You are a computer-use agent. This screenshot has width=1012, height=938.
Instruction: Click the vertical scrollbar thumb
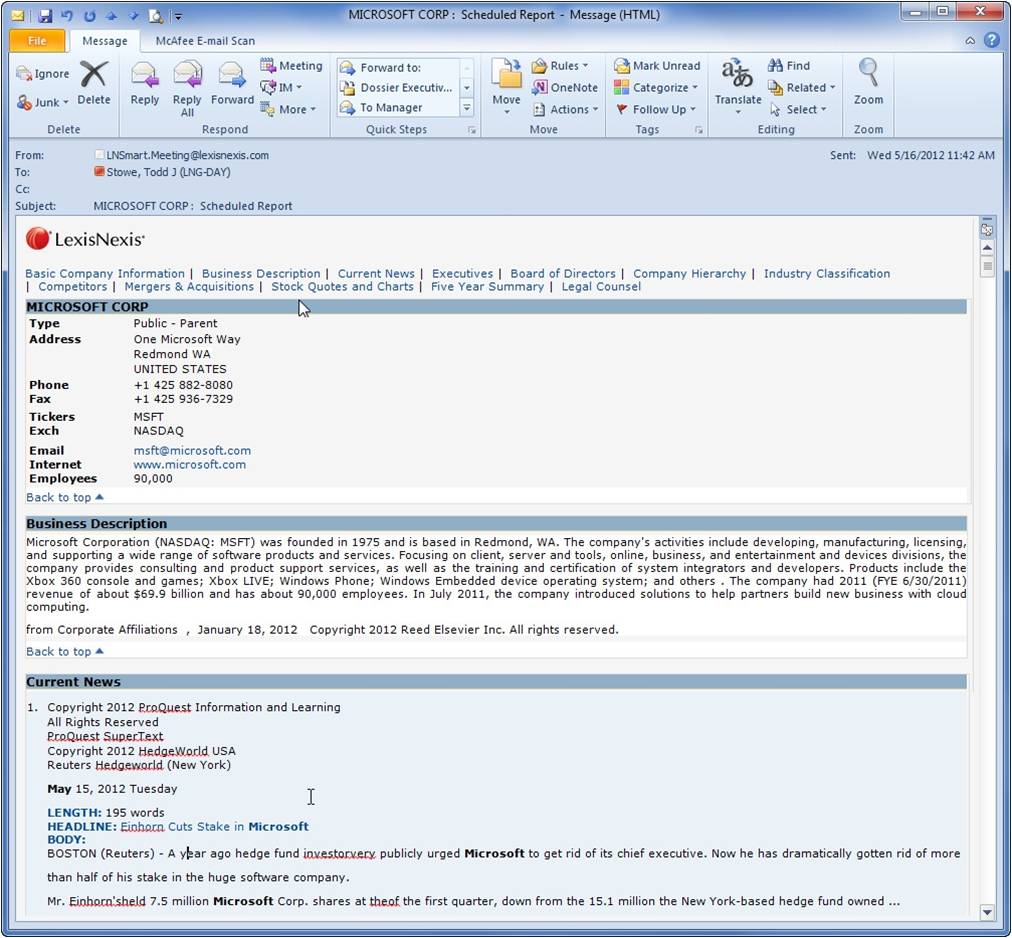(x=987, y=266)
